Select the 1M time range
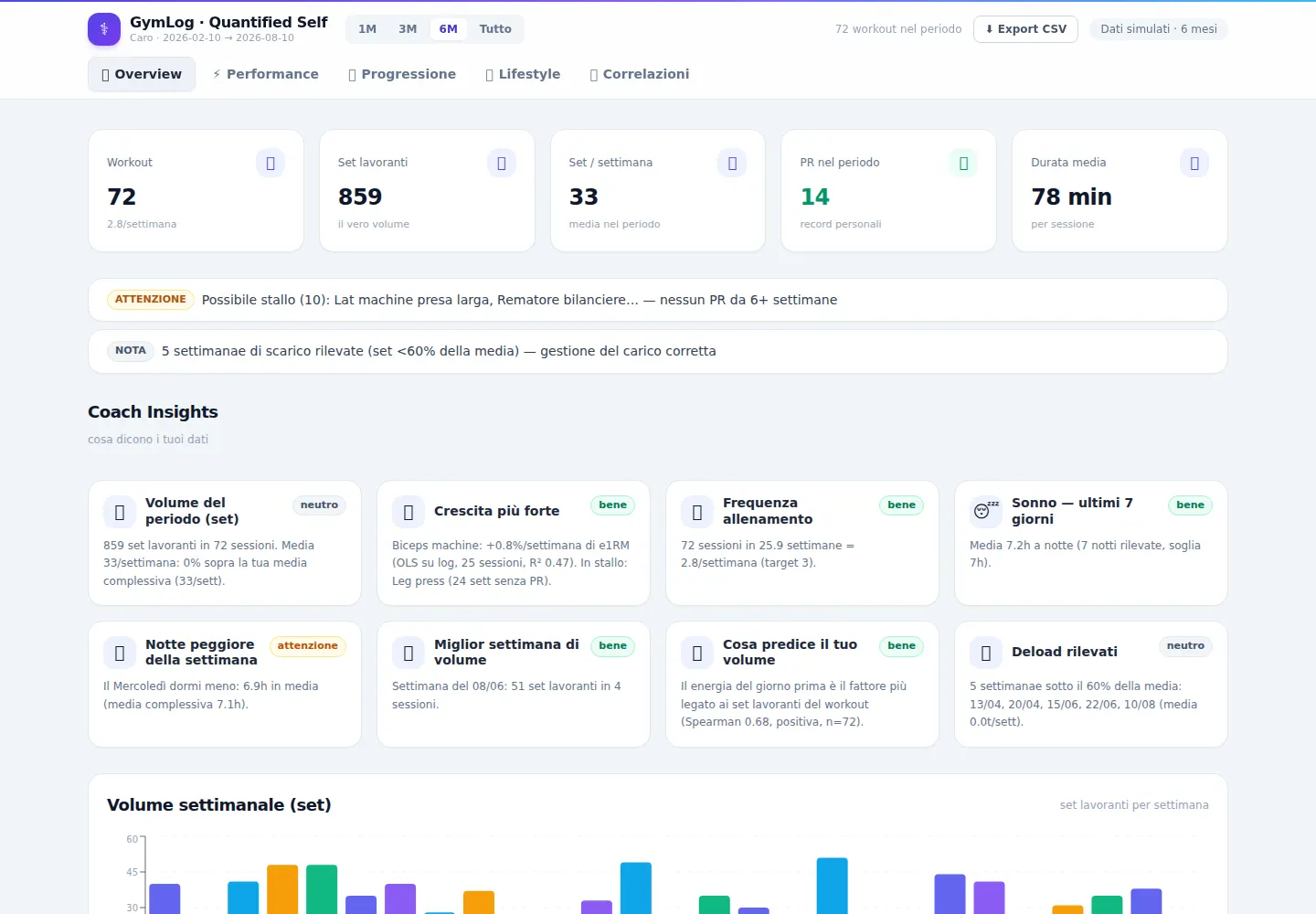 click(x=367, y=29)
